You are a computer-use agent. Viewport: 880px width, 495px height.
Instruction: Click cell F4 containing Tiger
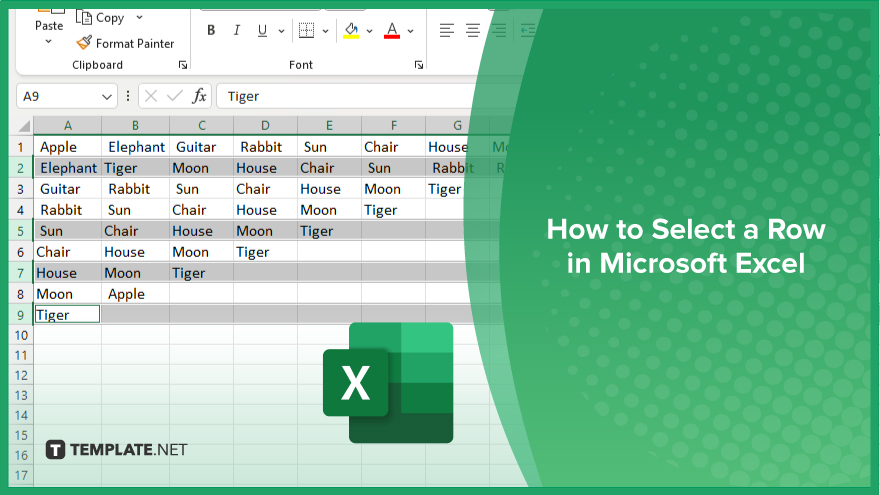(x=393, y=210)
